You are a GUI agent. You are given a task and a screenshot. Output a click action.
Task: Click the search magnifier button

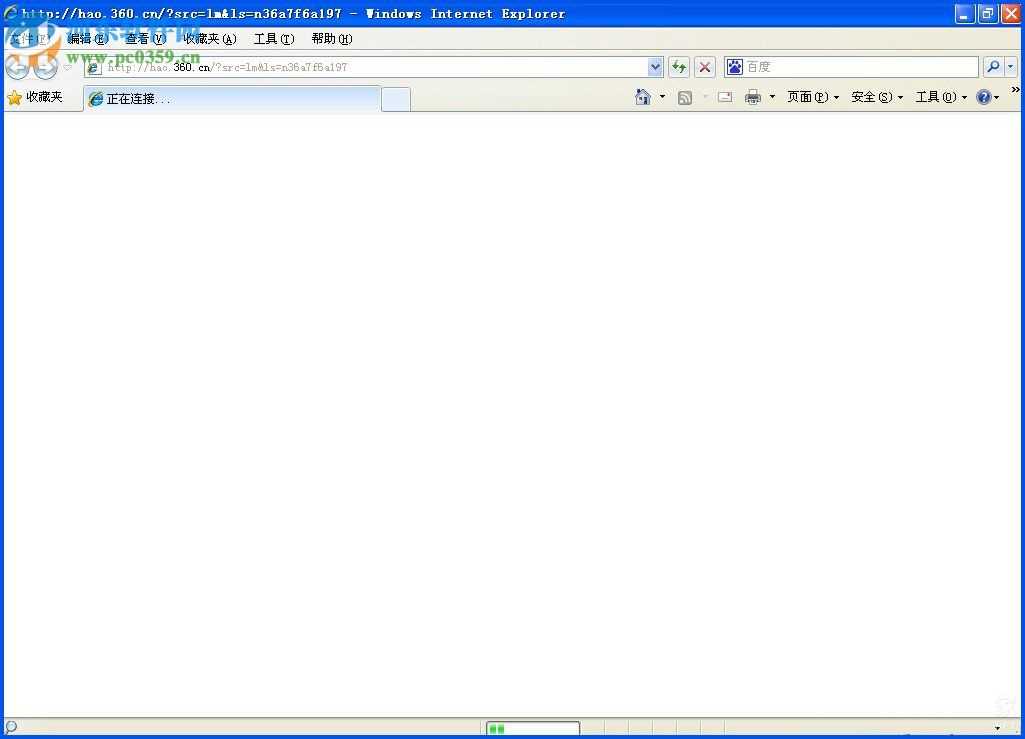click(993, 67)
